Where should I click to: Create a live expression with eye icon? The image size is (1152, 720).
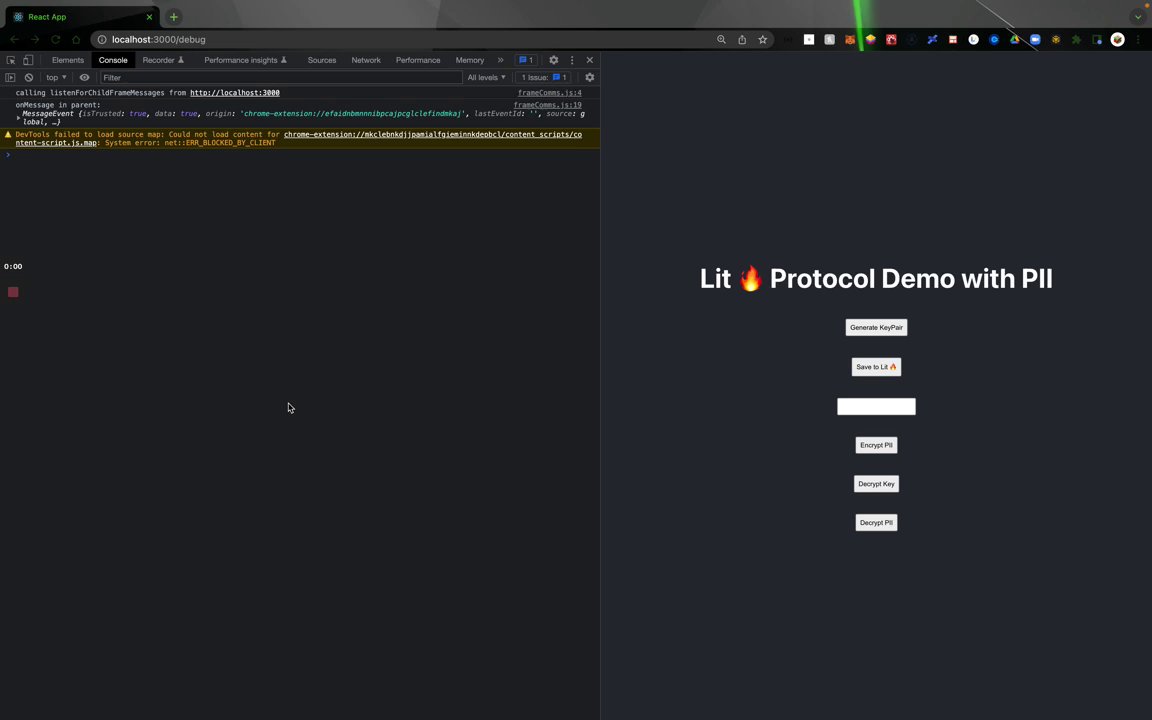(x=84, y=77)
